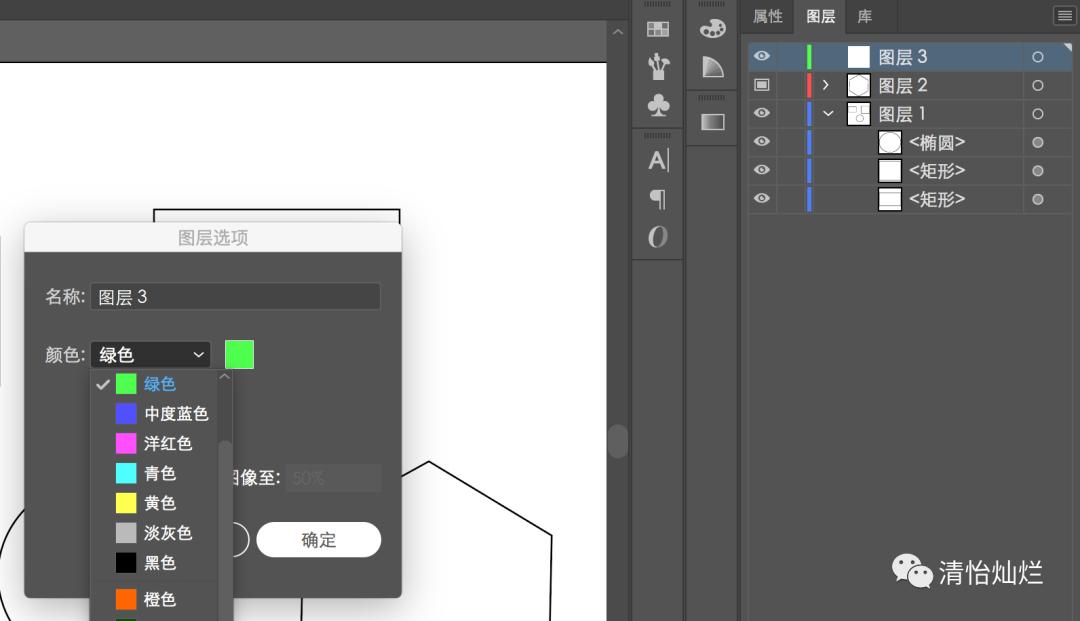The height and width of the screenshot is (621, 1080).
Task: Open the Swatches panel grid icon
Action: pyautogui.click(x=658, y=29)
